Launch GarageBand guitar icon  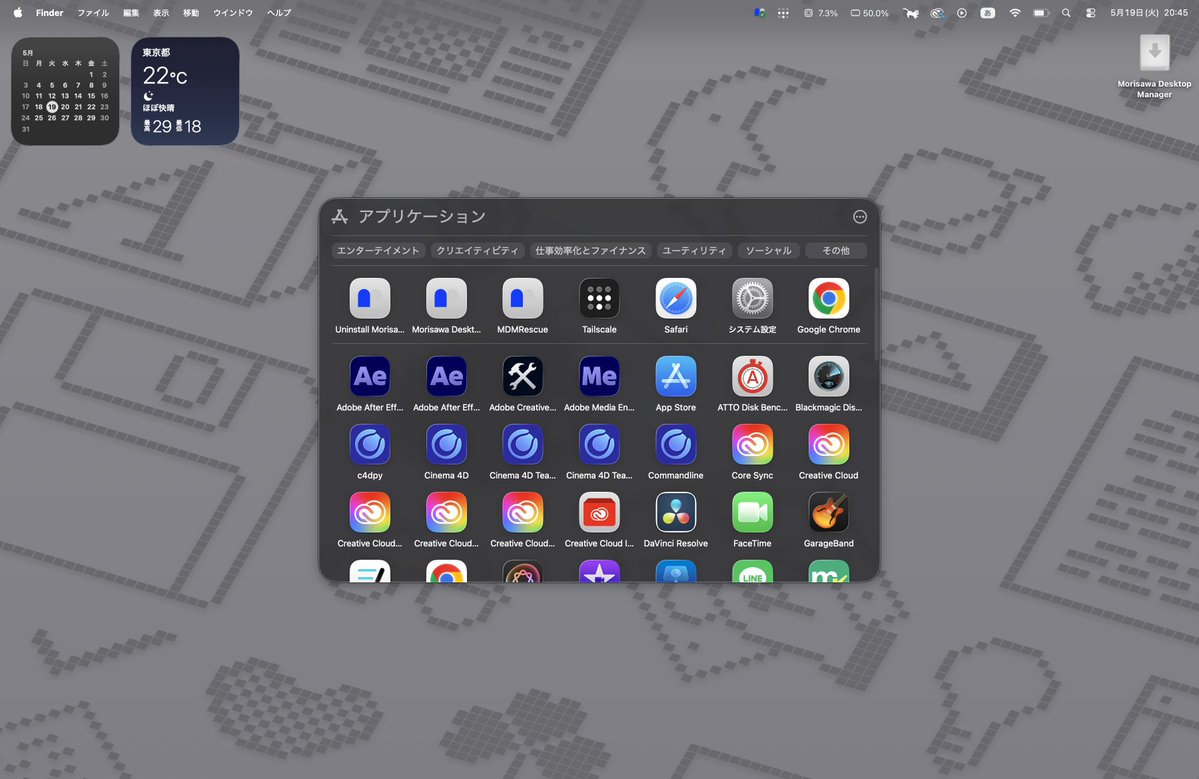tap(829, 513)
